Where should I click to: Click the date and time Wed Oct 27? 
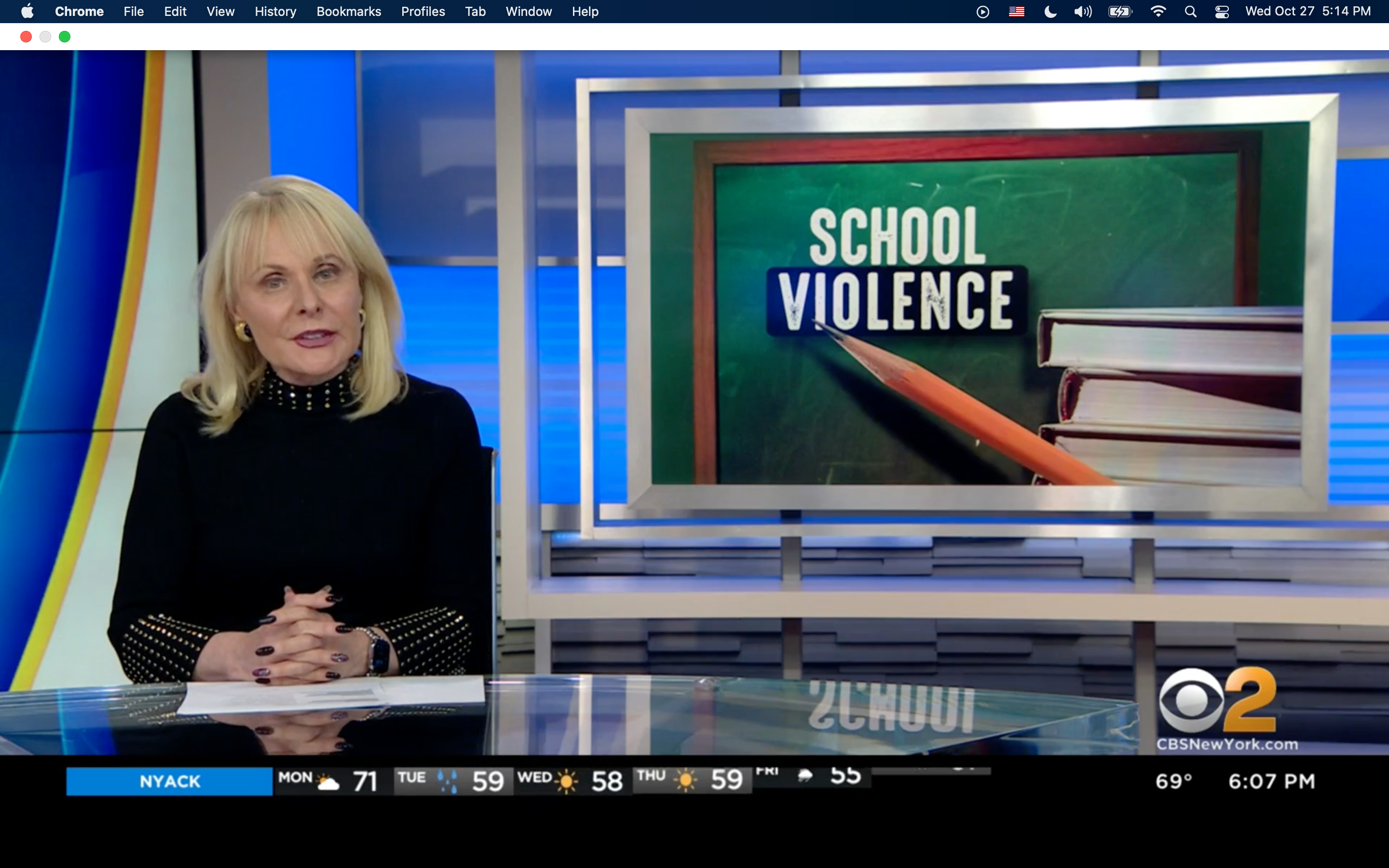pyautogui.click(x=1308, y=12)
